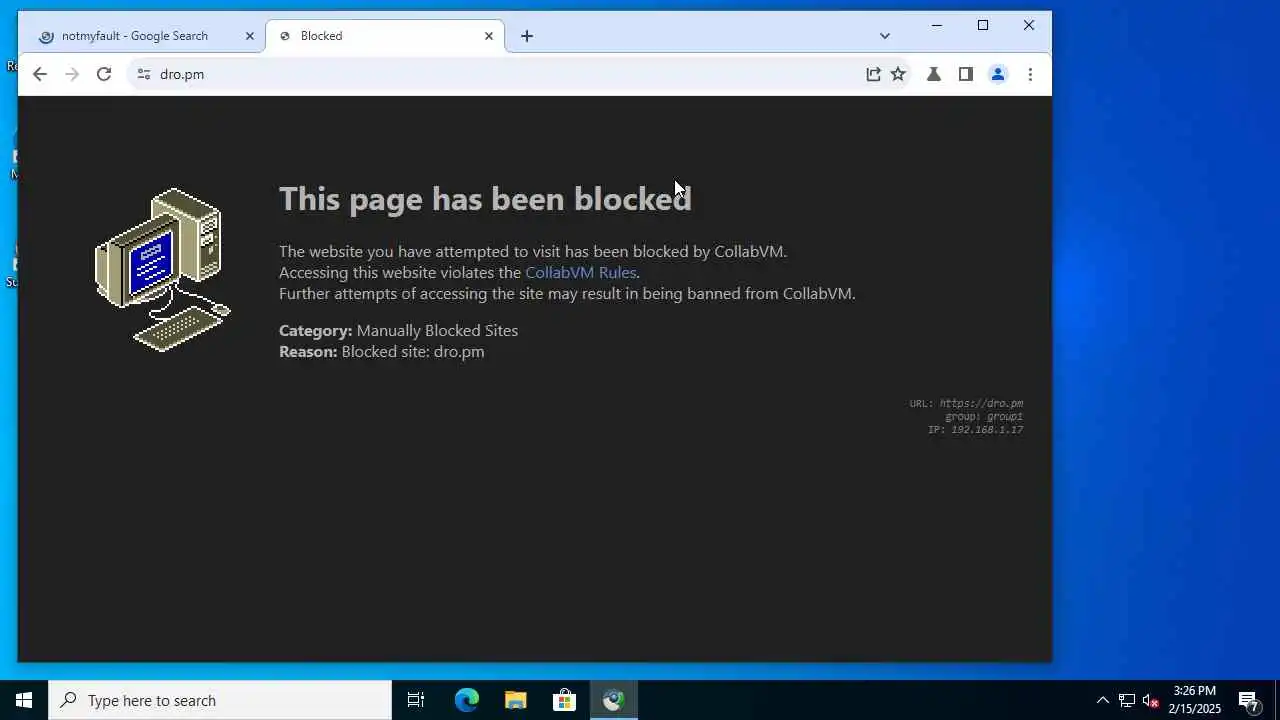The height and width of the screenshot is (720, 1280).
Task: Click the 'IP: 192.168.1.17' line
Action: [x=975, y=429]
